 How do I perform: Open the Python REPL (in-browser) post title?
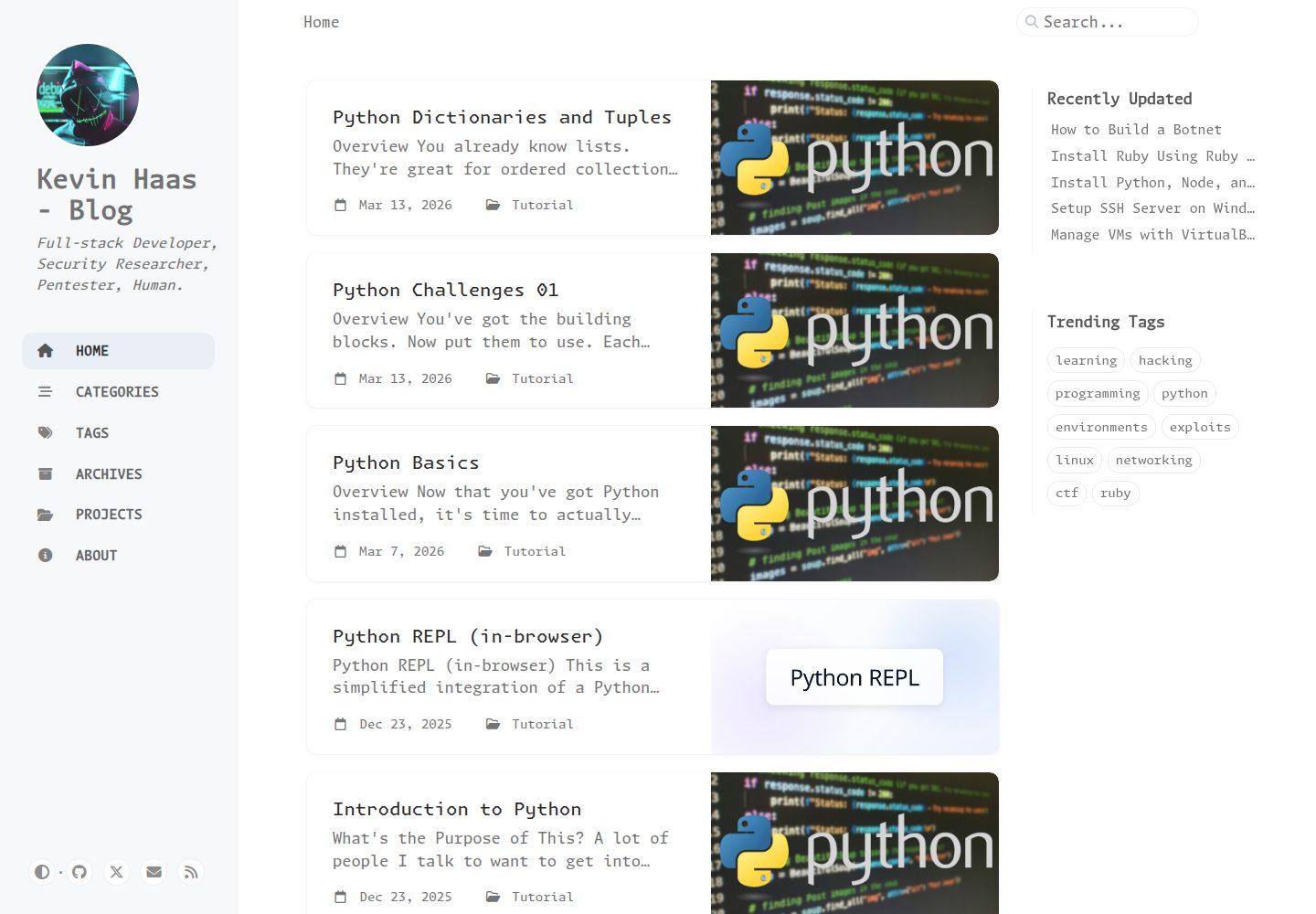pyautogui.click(x=468, y=636)
